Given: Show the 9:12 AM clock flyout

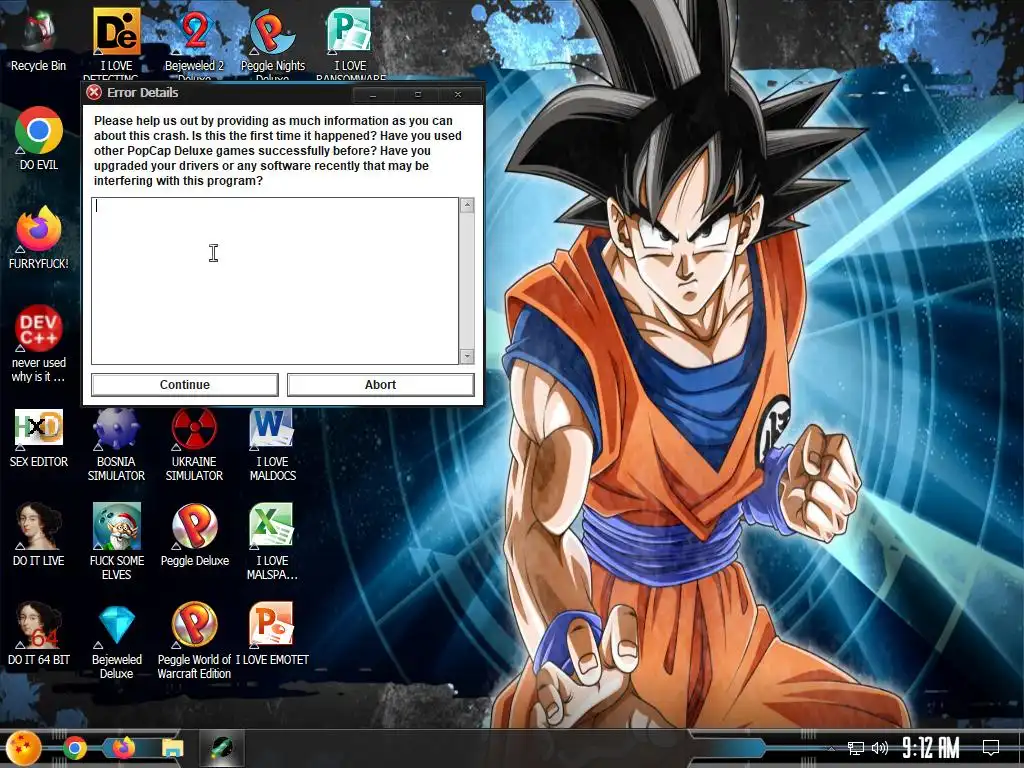Looking at the screenshot, I should tap(931, 748).
